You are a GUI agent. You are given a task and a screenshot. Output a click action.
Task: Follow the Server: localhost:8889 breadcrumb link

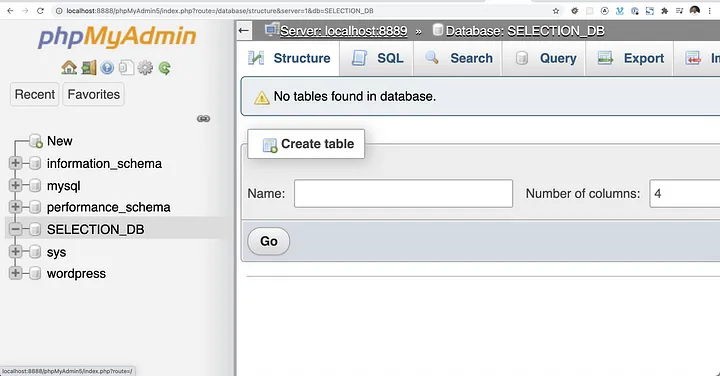(343, 31)
